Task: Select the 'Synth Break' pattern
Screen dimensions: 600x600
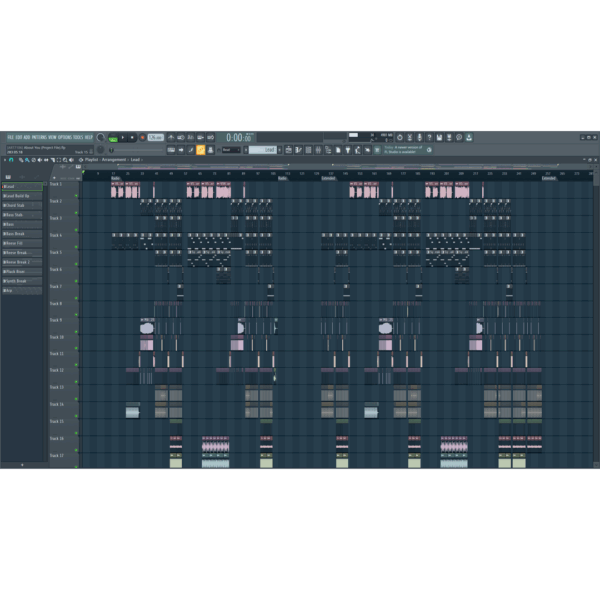Action: (x=22, y=281)
